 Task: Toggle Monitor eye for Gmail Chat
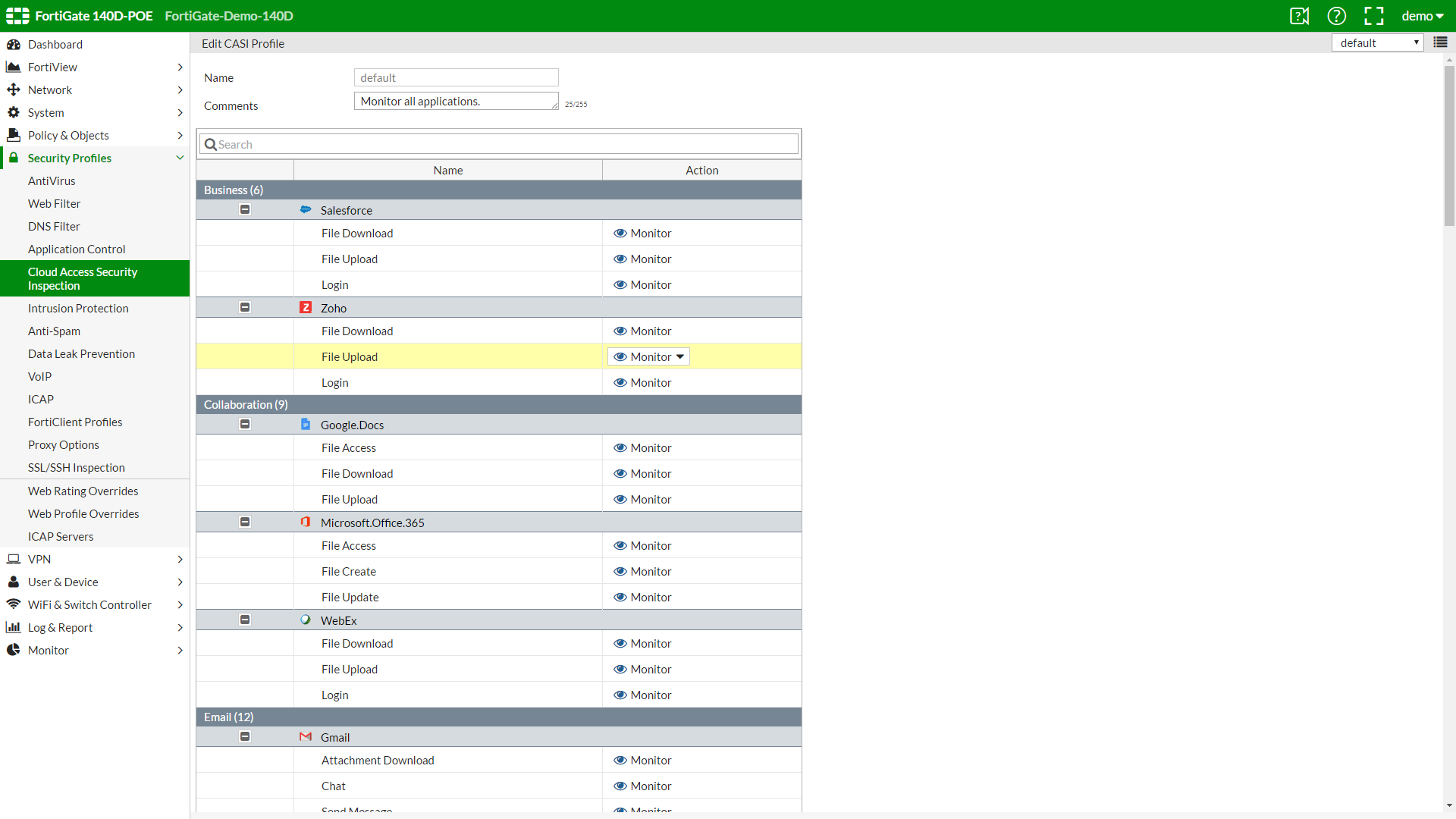pyautogui.click(x=620, y=786)
